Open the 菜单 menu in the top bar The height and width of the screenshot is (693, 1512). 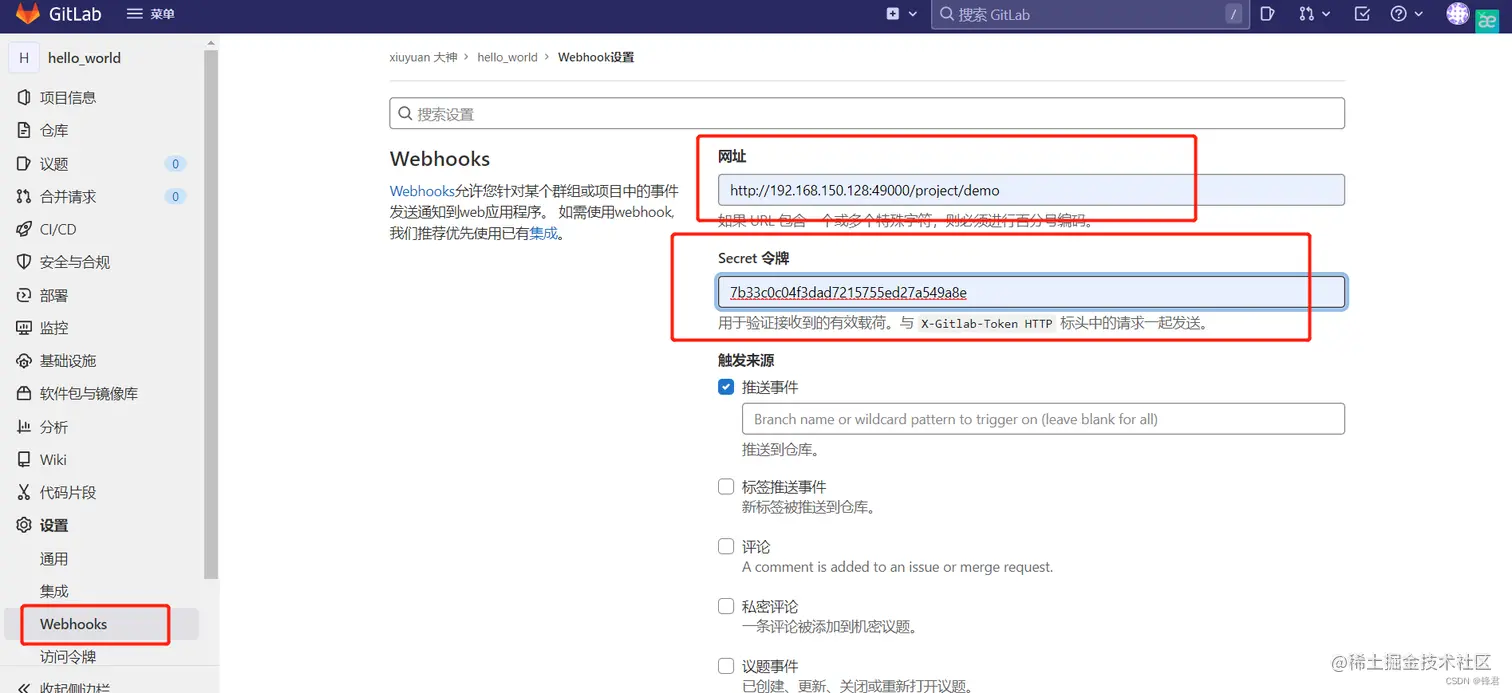coord(151,14)
